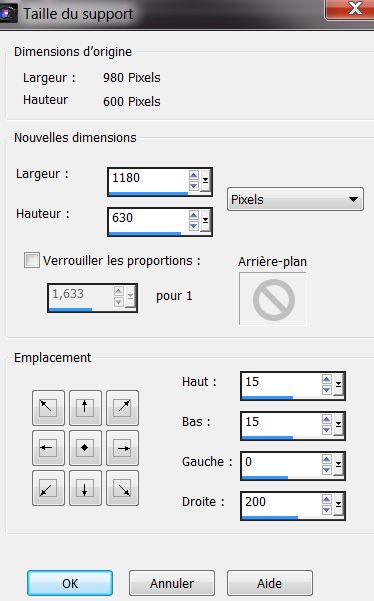The height and width of the screenshot is (601, 374).
Task: Open help with Aide button
Action: (x=270, y=583)
